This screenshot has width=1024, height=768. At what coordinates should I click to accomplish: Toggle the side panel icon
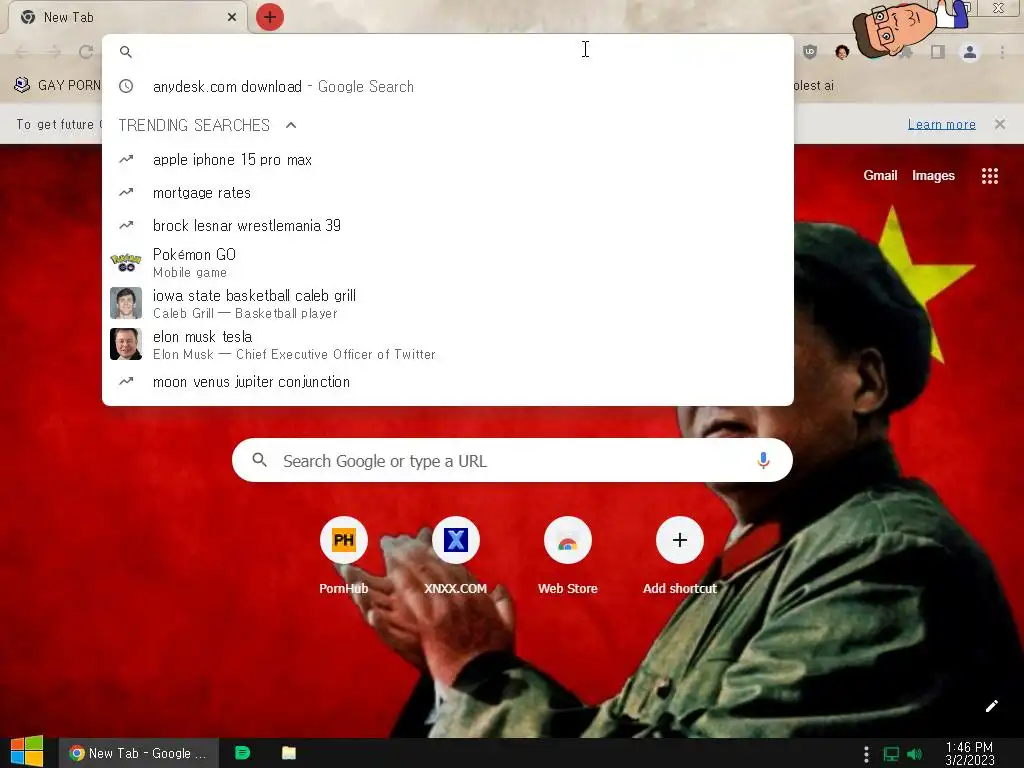938,52
